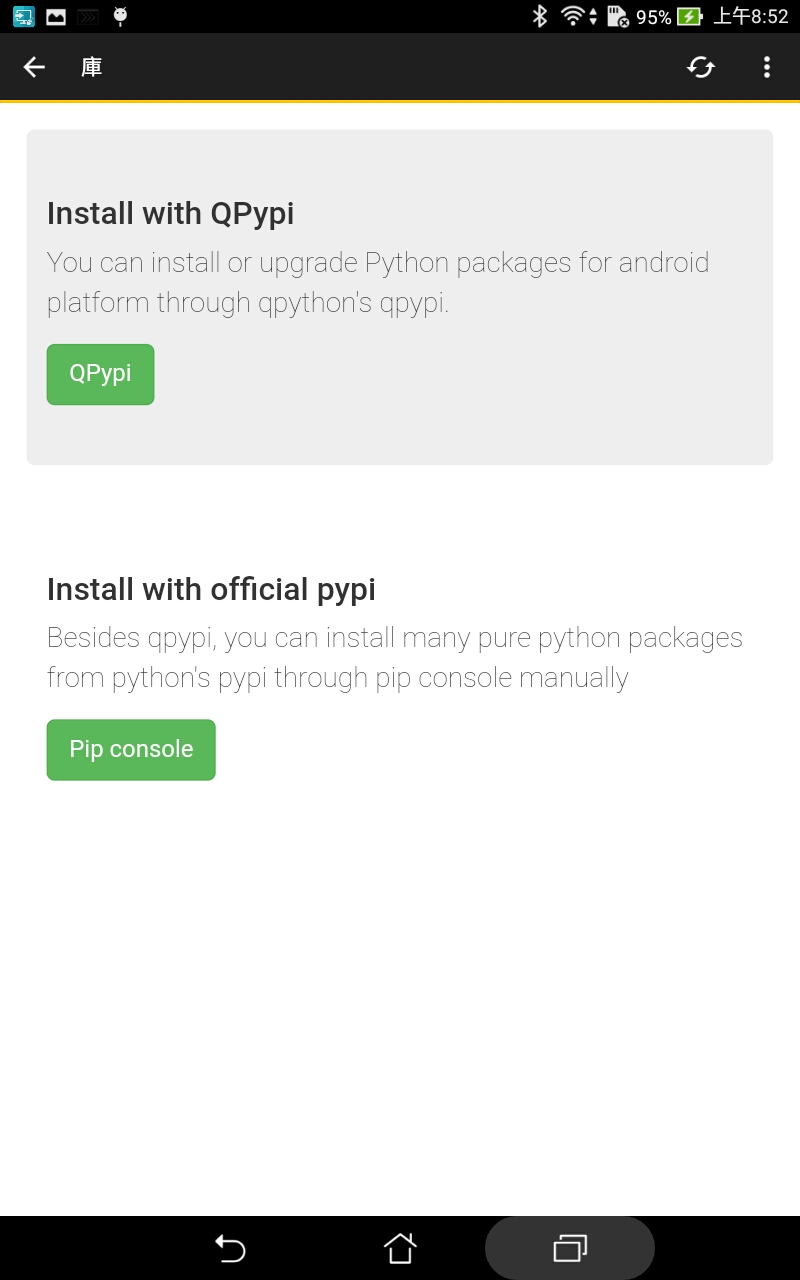Refresh the library page with the sync icon
Viewport: 800px width, 1280px height.
pos(701,67)
